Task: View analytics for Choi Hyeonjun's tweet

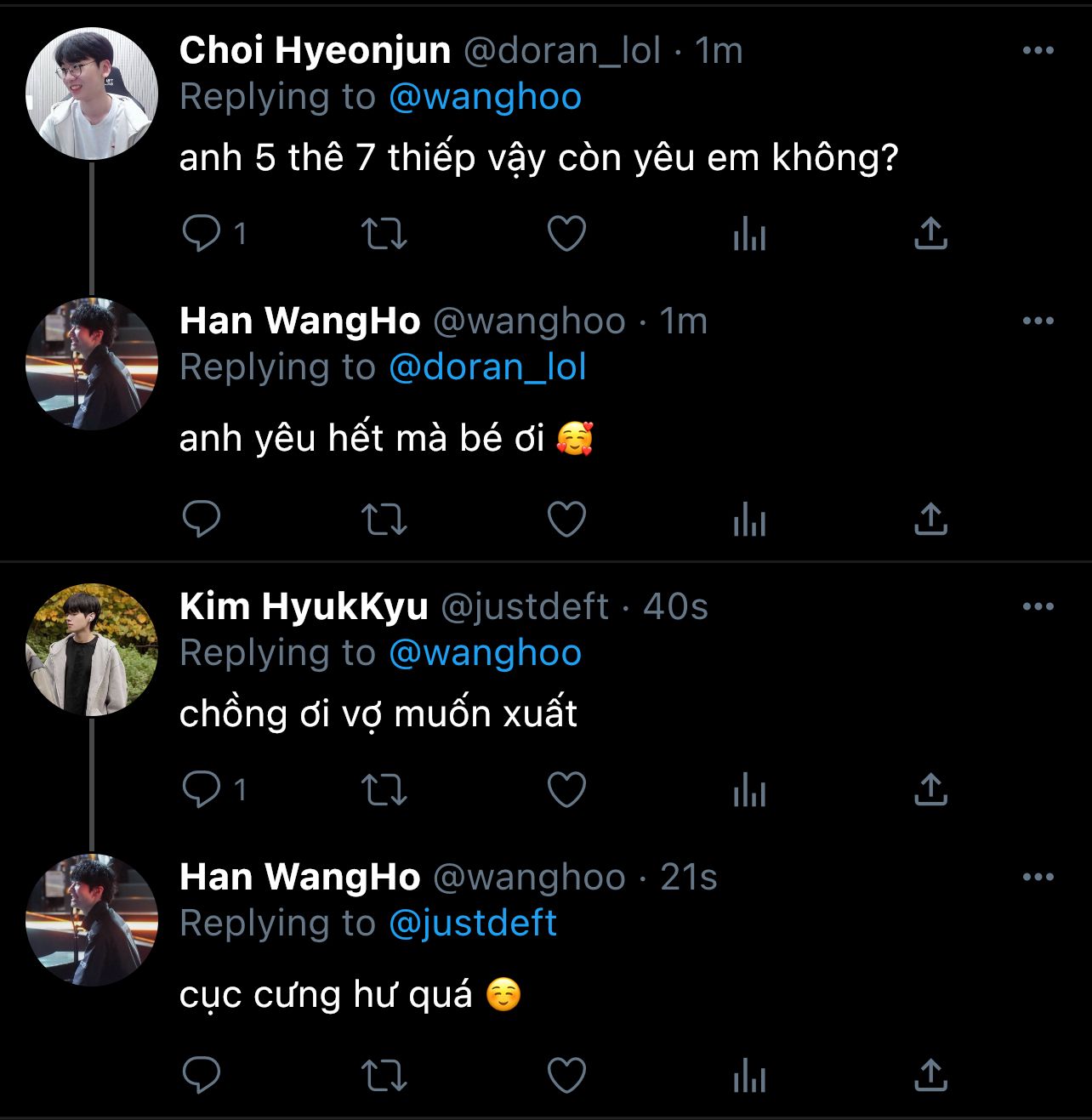Action: pyautogui.click(x=749, y=233)
